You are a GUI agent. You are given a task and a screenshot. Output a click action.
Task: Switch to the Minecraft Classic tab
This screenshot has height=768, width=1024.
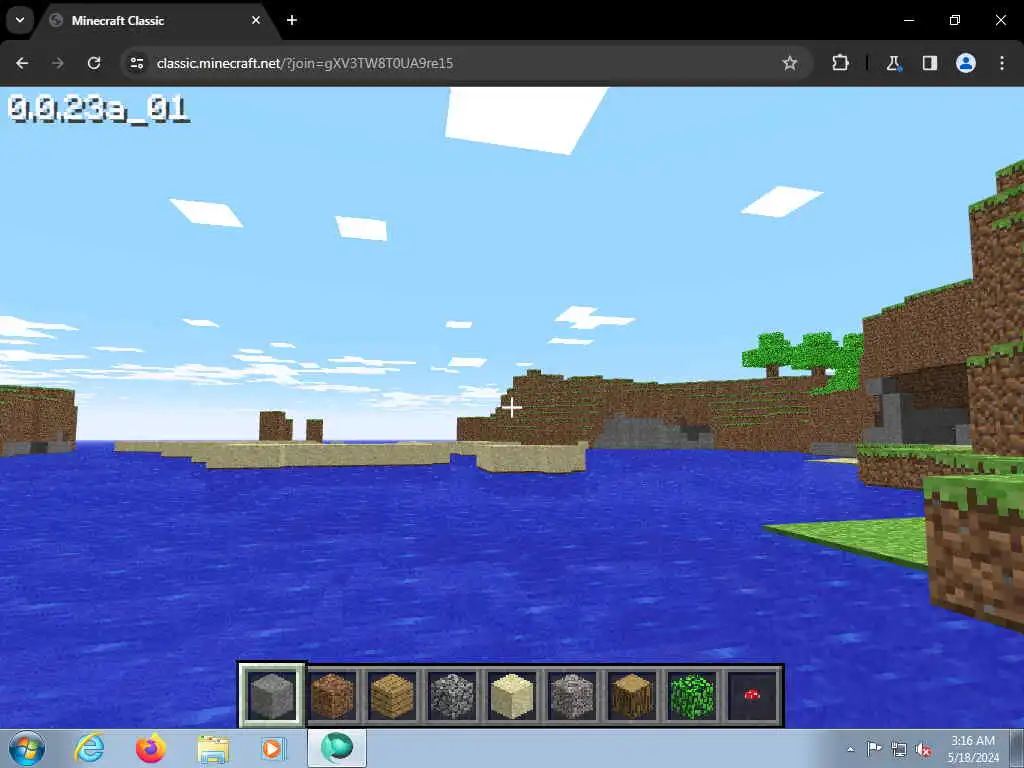(x=157, y=20)
